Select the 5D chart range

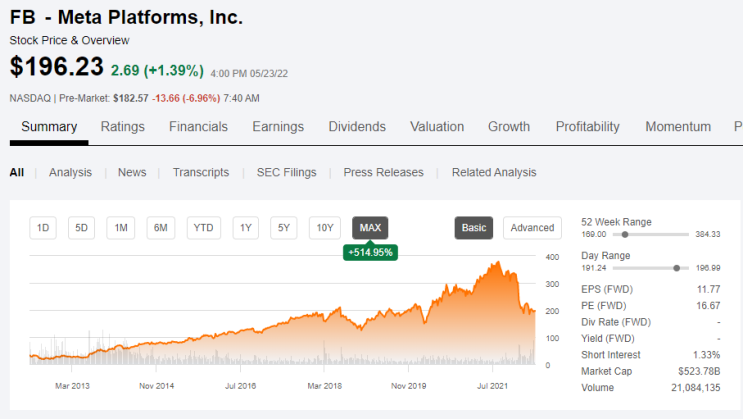81,228
